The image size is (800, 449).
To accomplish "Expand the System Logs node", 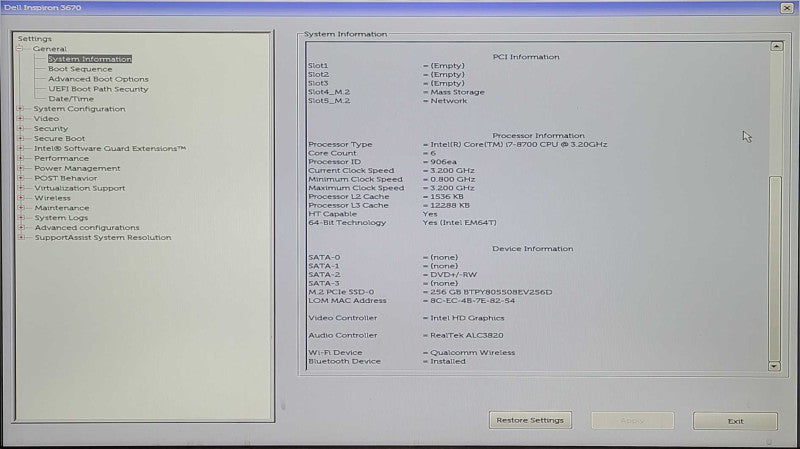I will point(21,218).
